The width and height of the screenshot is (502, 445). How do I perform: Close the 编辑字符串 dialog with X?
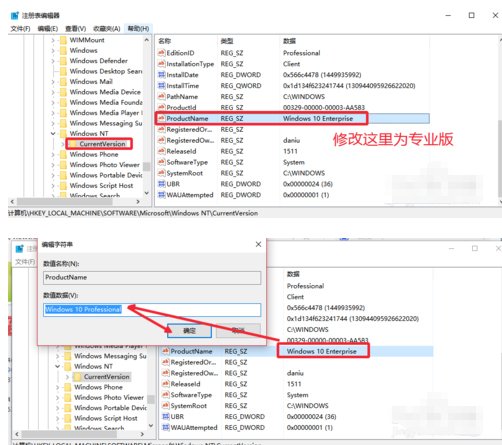coord(258,244)
